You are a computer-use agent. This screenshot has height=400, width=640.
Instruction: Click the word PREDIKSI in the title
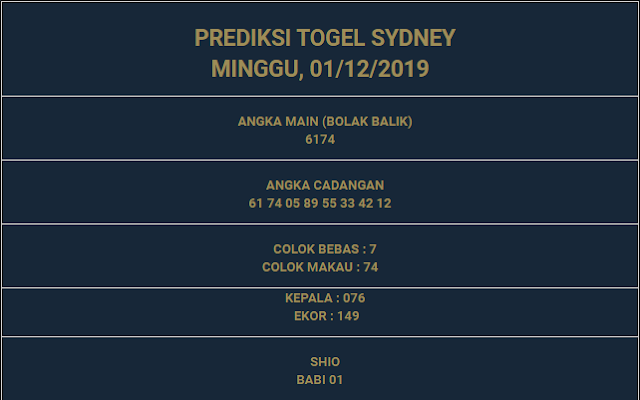[242, 38]
